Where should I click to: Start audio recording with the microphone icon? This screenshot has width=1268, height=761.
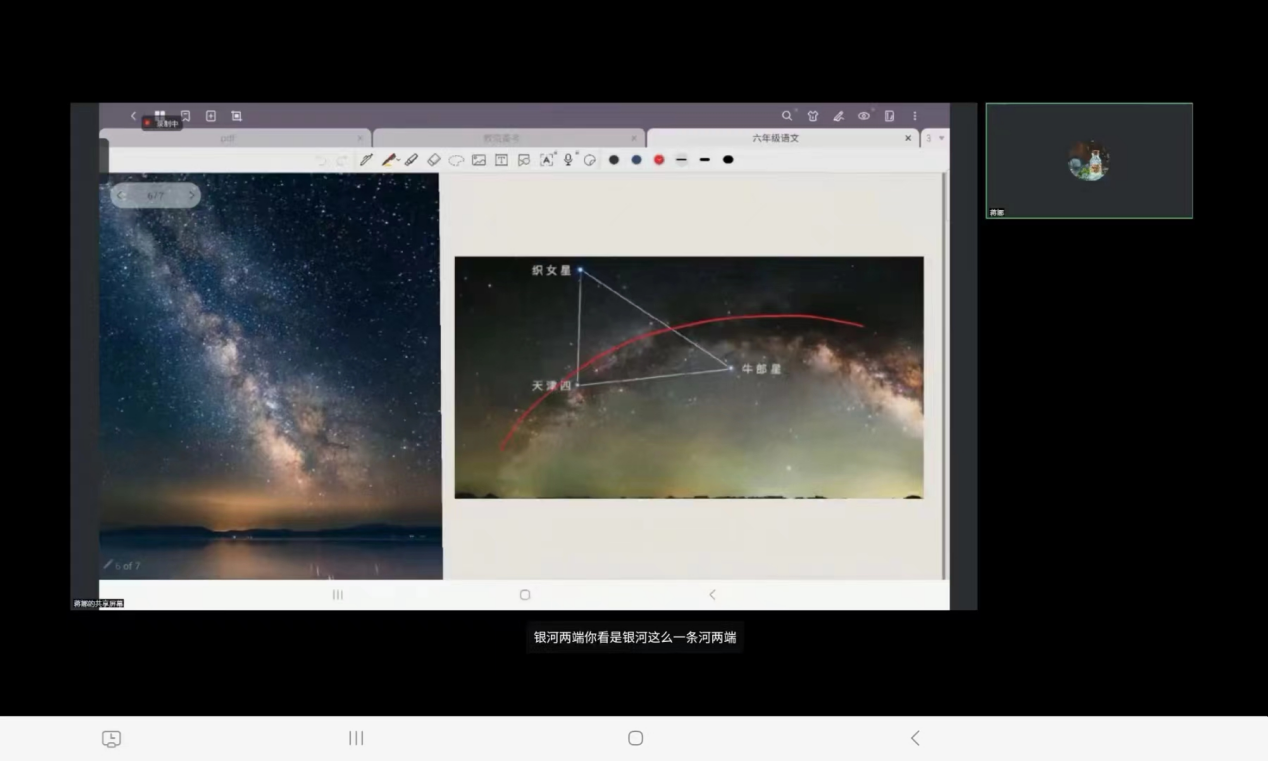click(x=568, y=160)
